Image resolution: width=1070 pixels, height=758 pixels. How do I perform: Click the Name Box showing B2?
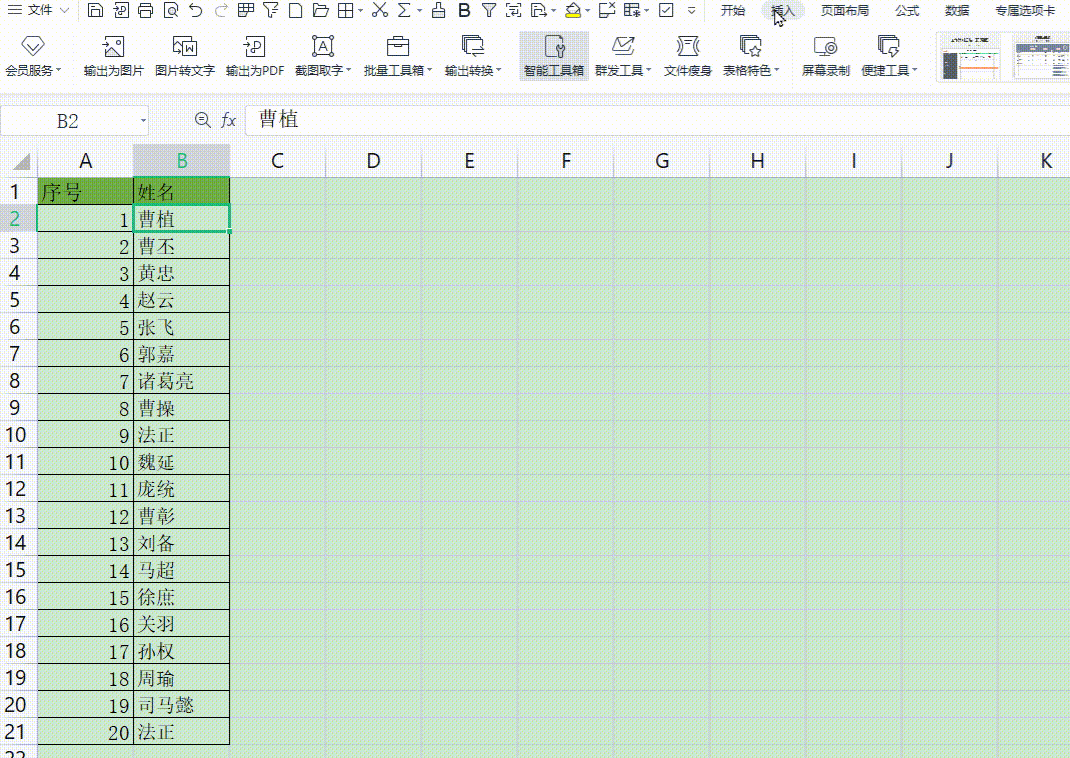coord(67,121)
